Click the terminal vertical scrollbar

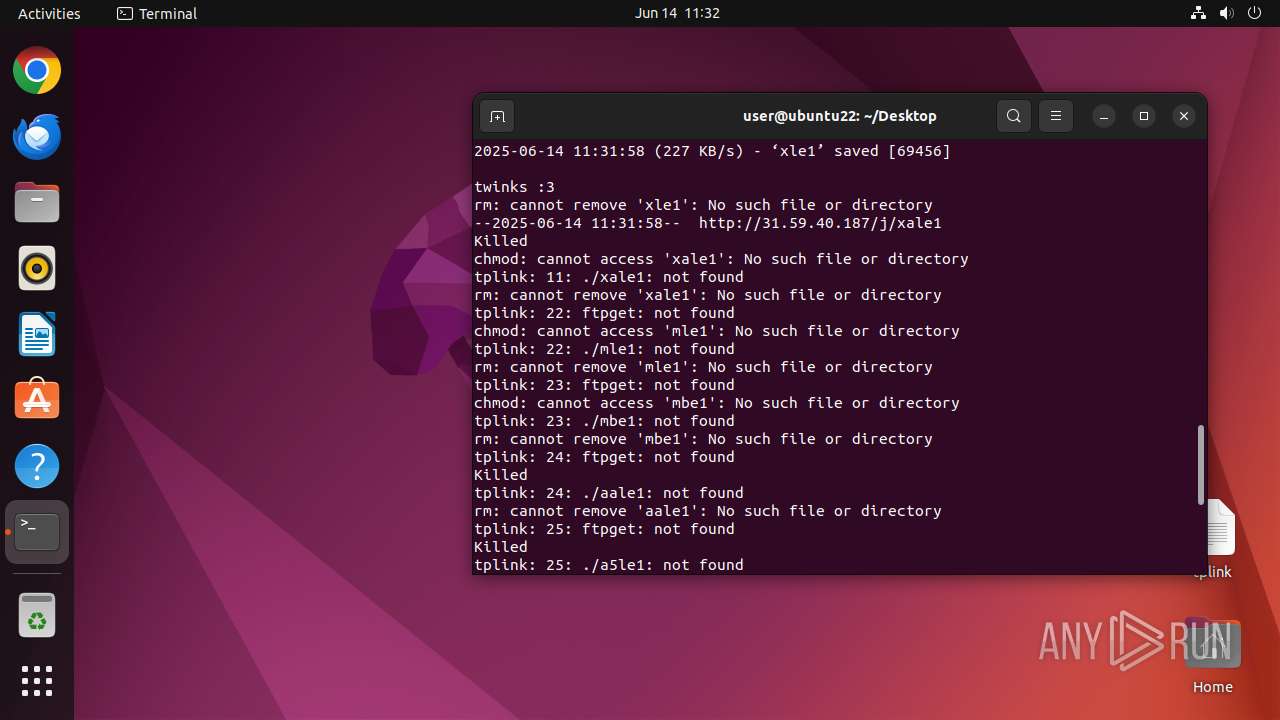click(x=1201, y=465)
